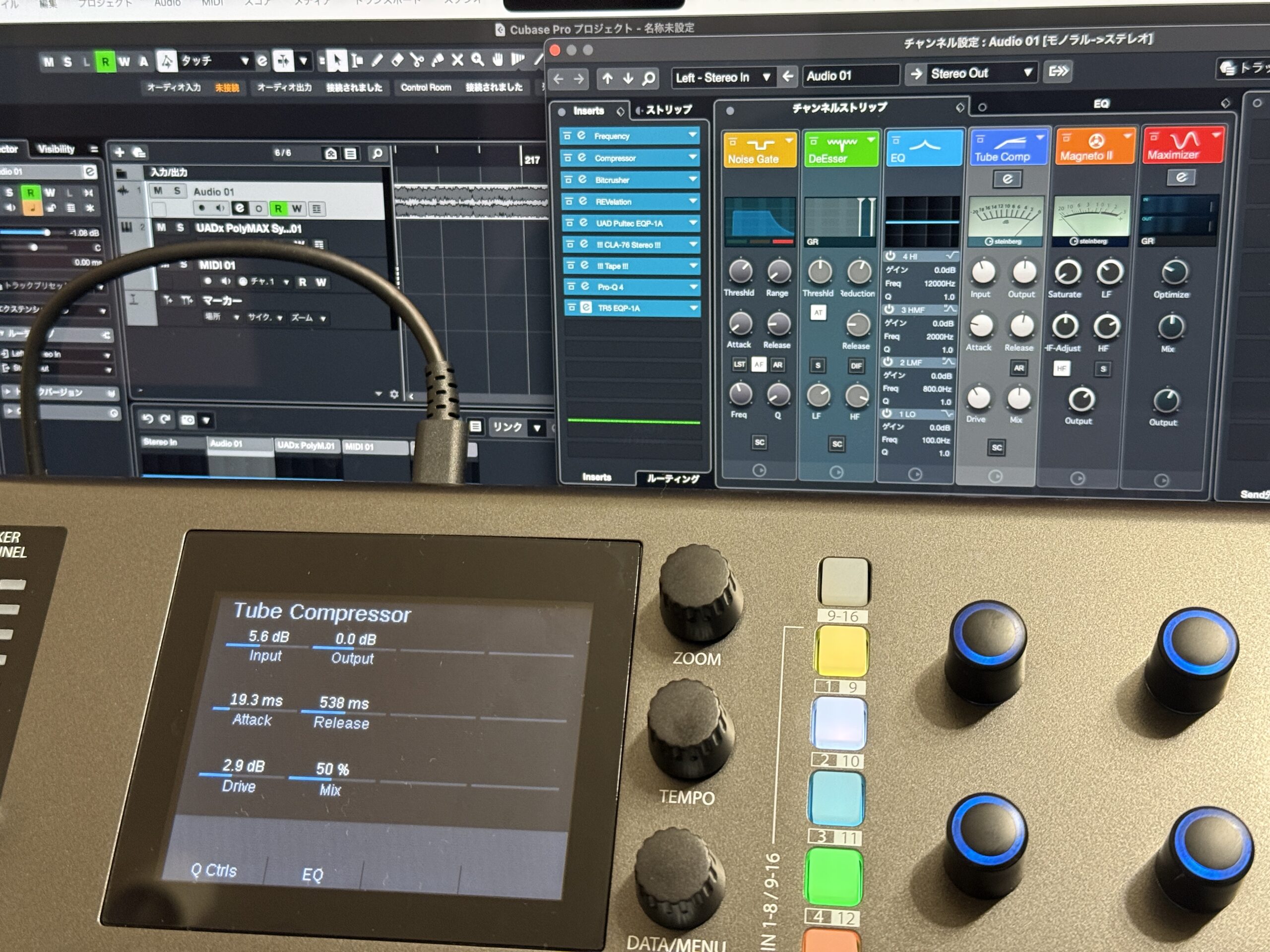Image resolution: width=1270 pixels, height=952 pixels.
Task: Click the Inspector volume fader at -1.08 dB
Action: pyautogui.click(x=46, y=233)
